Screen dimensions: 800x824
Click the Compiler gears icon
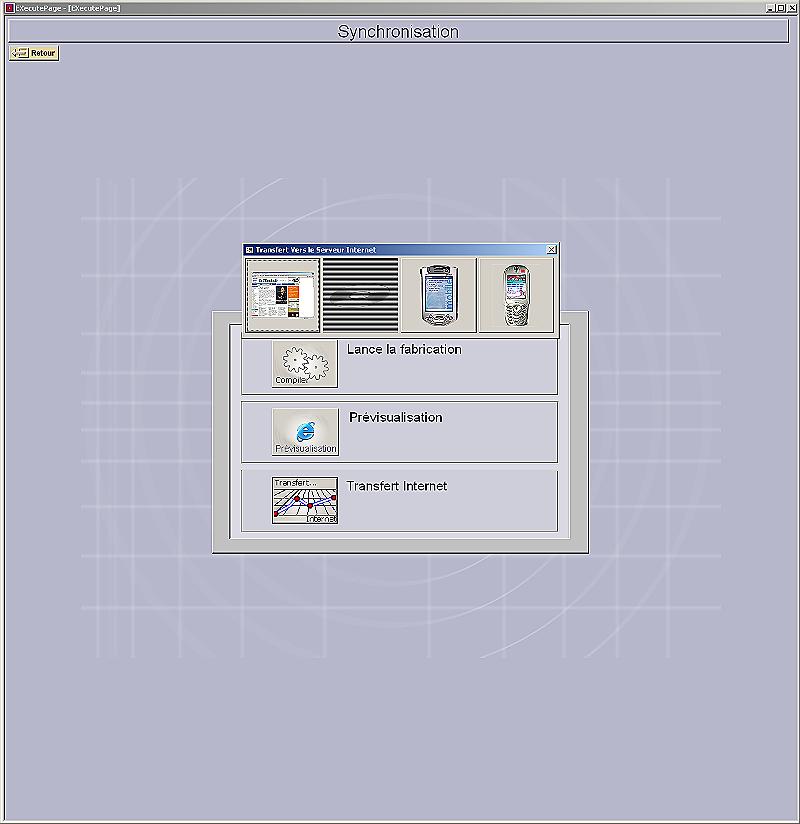[305, 364]
